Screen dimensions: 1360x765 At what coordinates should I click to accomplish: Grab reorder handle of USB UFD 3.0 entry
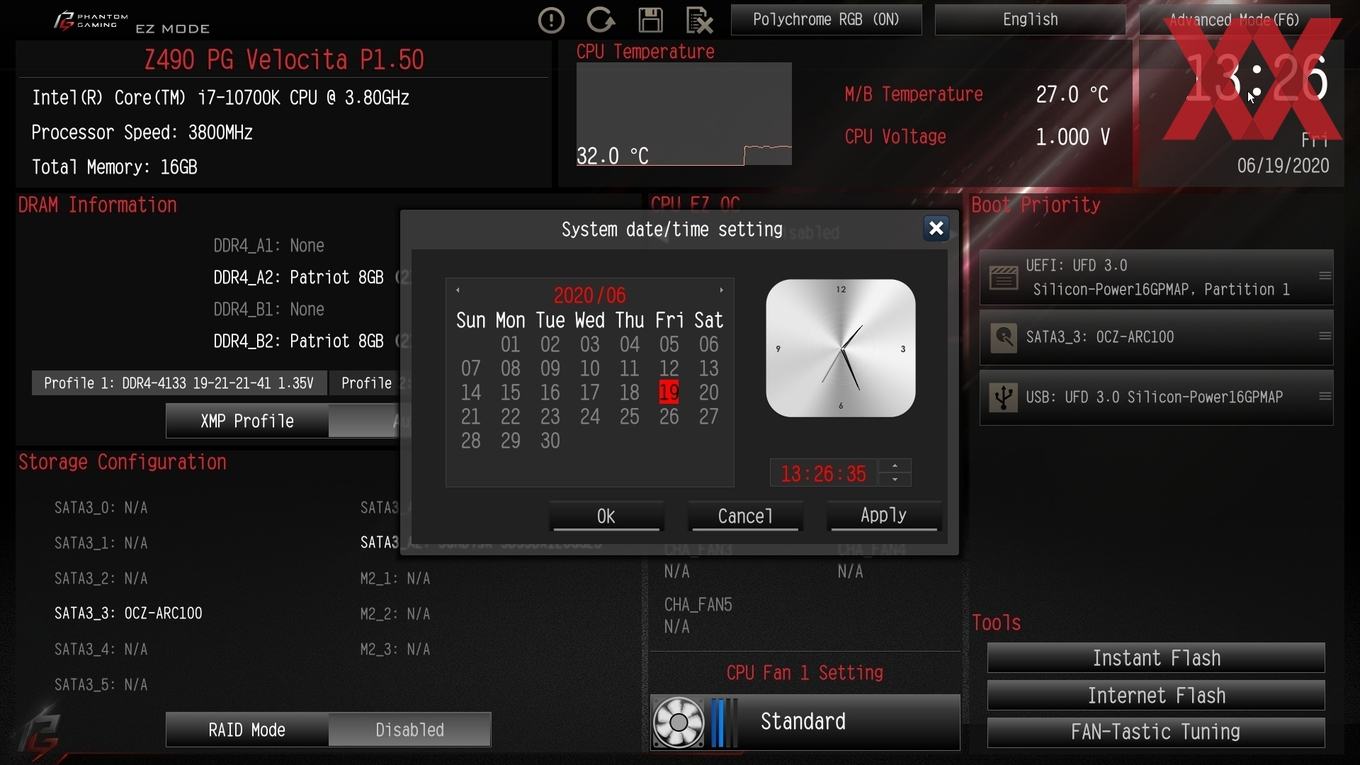pyautogui.click(x=1324, y=396)
